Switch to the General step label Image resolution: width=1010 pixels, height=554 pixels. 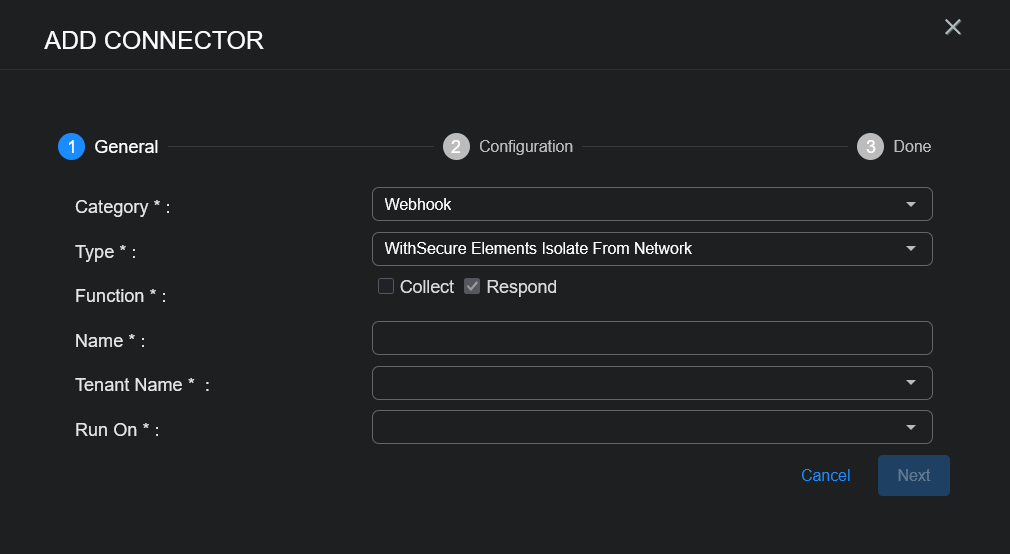(x=126, y=147)
